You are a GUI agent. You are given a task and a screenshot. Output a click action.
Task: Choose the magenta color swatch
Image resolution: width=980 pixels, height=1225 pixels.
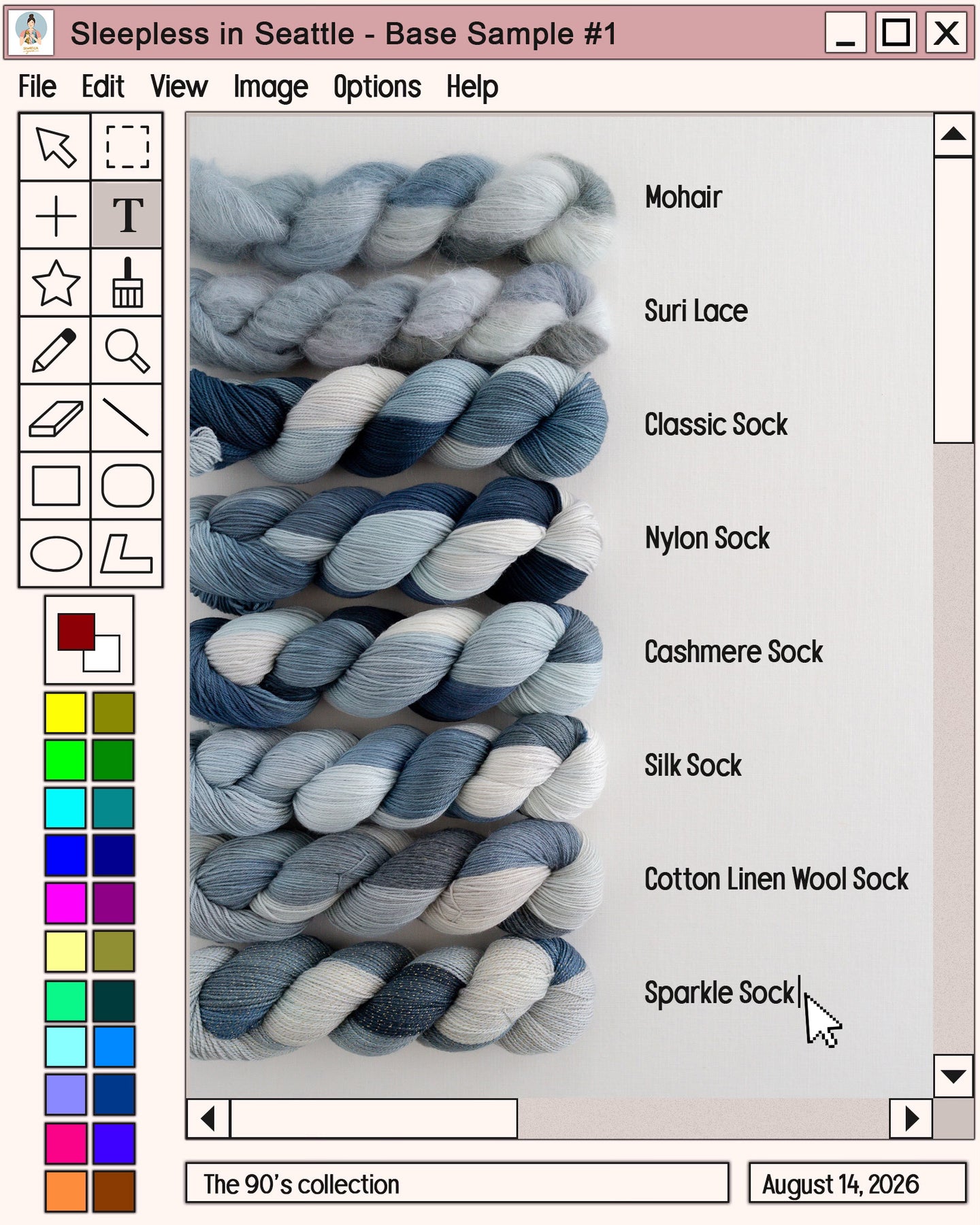tap(65, 903)
